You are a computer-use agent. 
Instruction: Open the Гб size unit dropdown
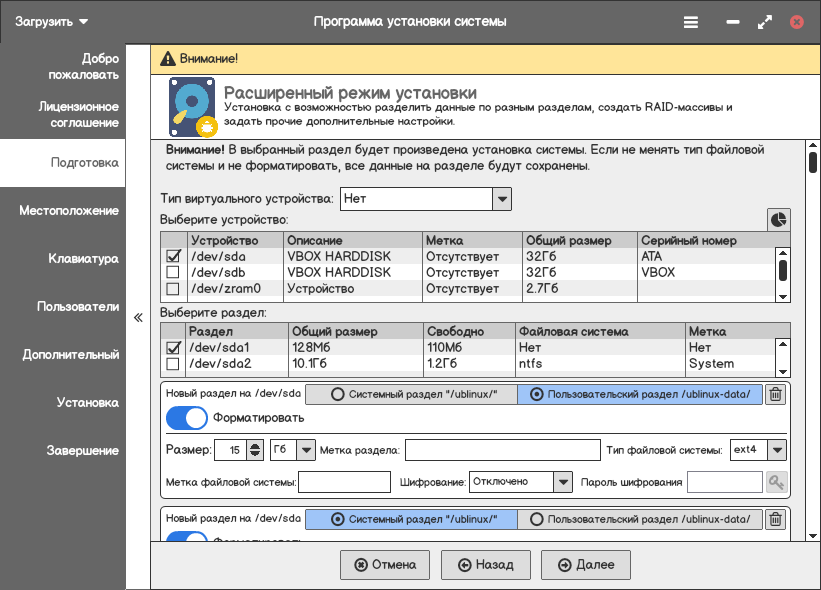click(x=306, y=450)
